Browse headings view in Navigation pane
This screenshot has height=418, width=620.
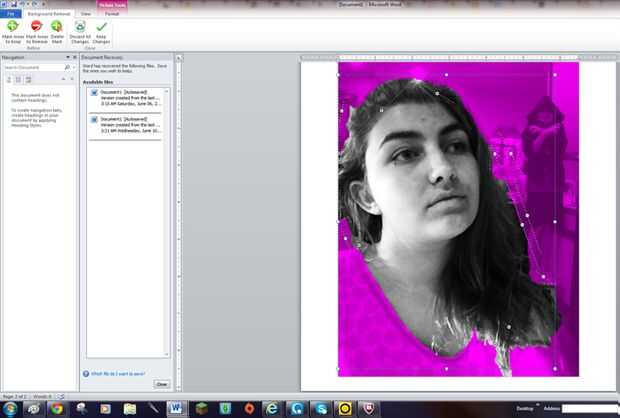[9, 80]
